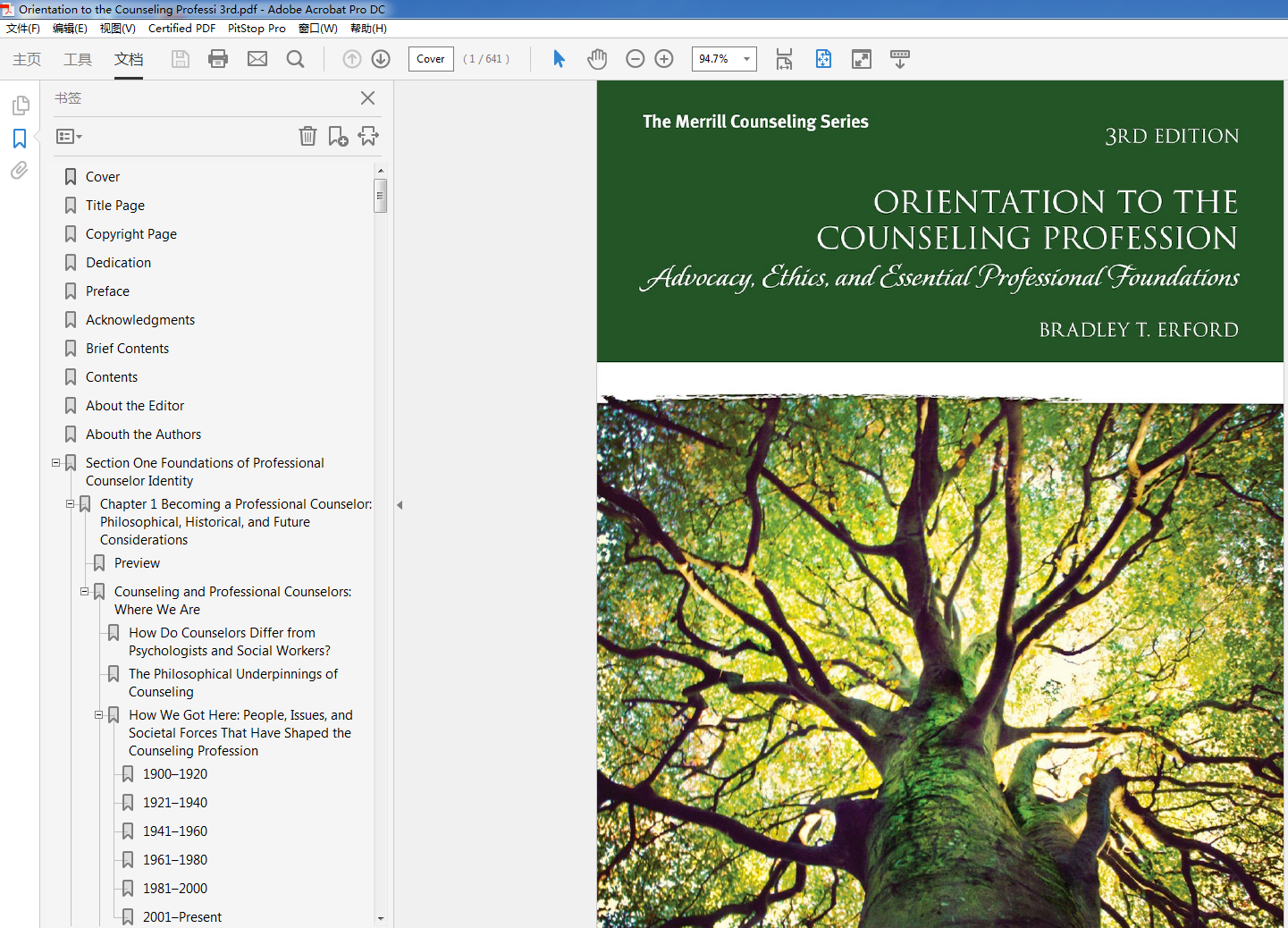Delete selected bookmark trash icon

(x=307, y=136)
